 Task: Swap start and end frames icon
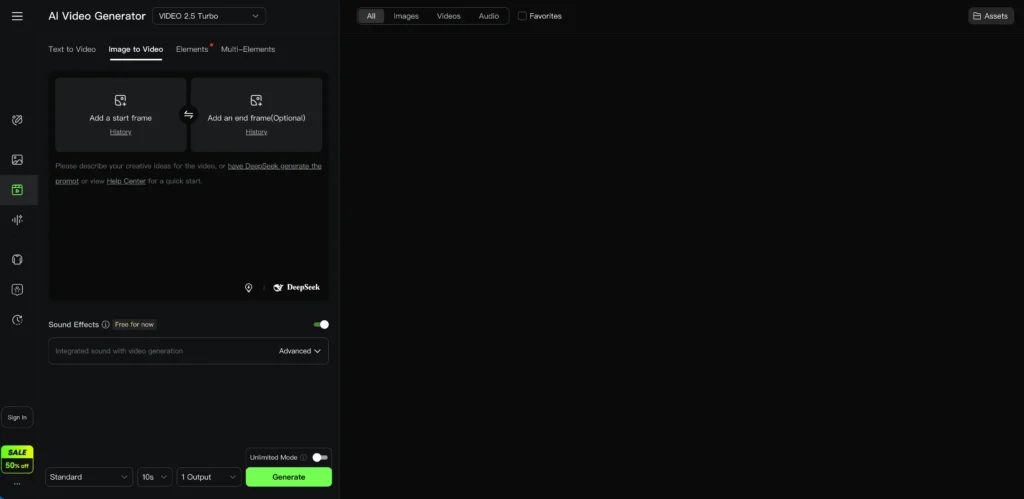click(188, 115)
